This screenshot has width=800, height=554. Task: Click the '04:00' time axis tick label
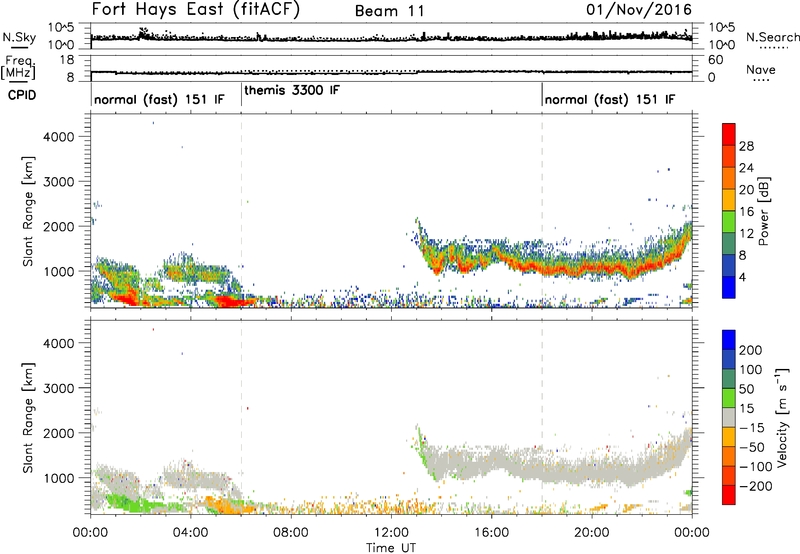point(191,533)
